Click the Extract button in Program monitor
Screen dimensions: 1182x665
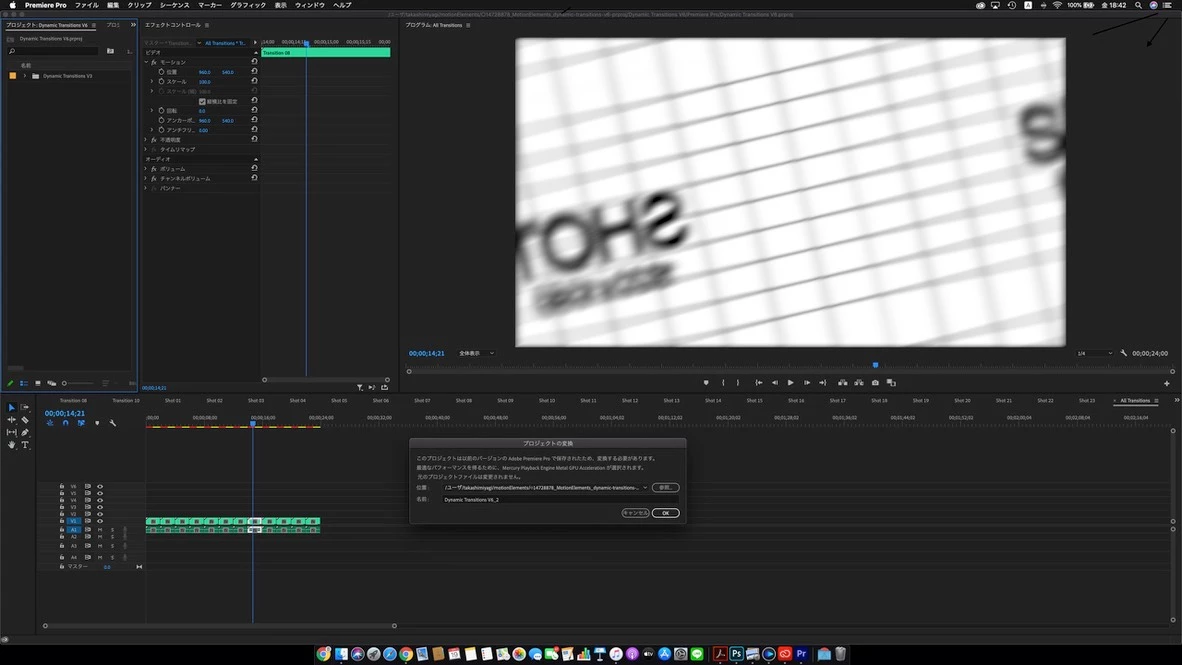click(859, 383)
